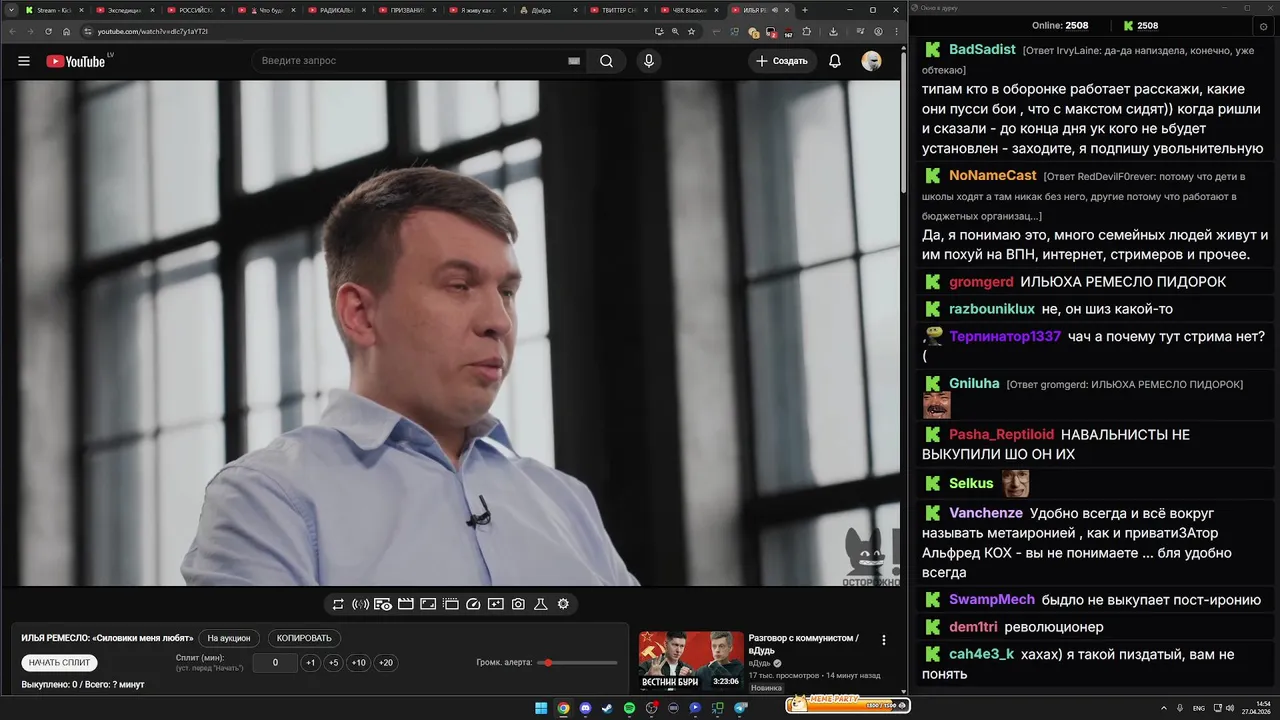The height and width of the screenshot is (720, 1280).
Task: Switch to the "ПРИЗВАНИЕ" tab
Action: [x=408, y=10]
